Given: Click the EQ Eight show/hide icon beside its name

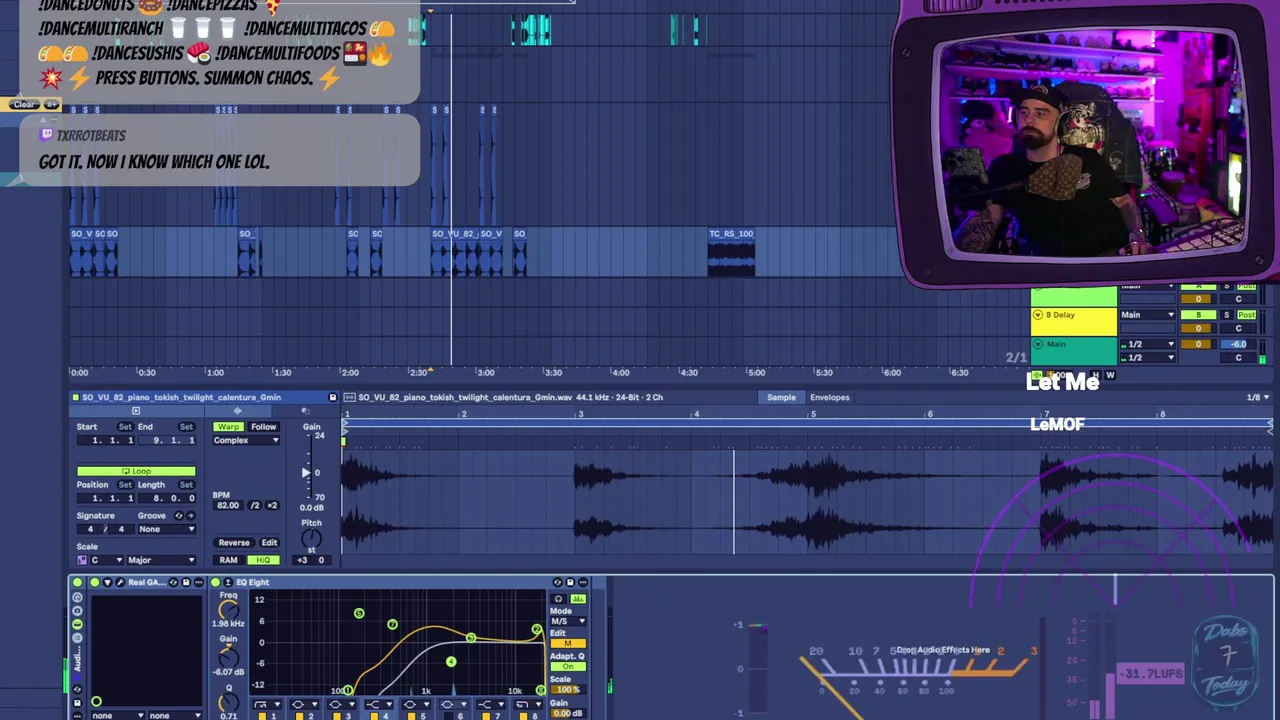Looking at the screenshot, I should click(x=227, y=582).
